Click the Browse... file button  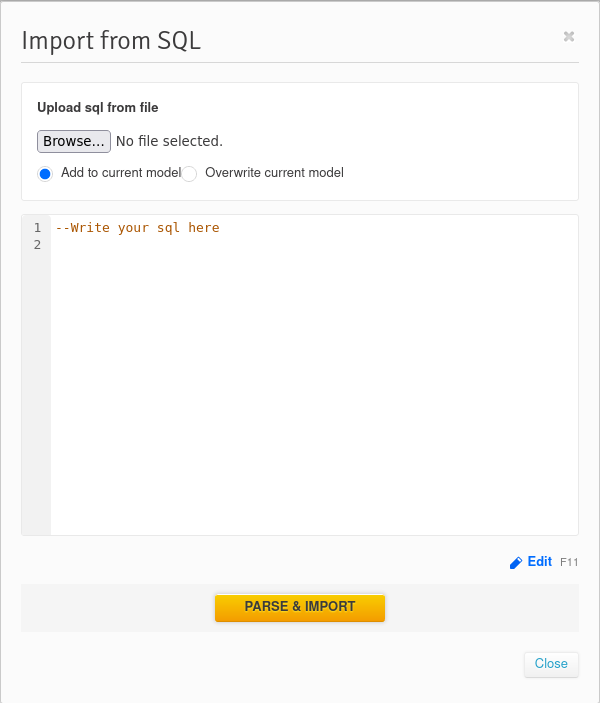click(x=74, y=141)
